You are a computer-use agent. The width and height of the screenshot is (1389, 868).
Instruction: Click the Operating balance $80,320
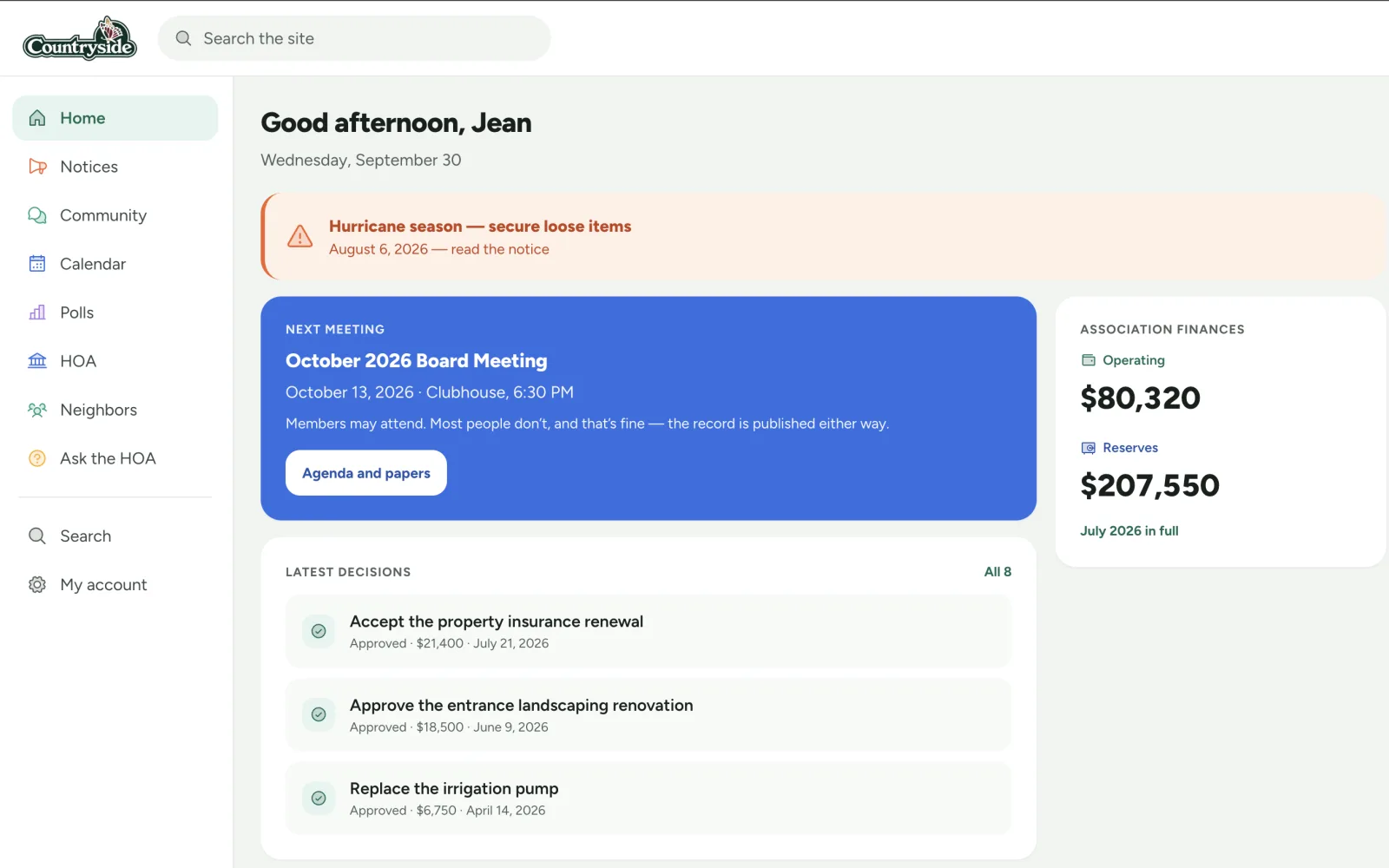(x=1140, y=398)
